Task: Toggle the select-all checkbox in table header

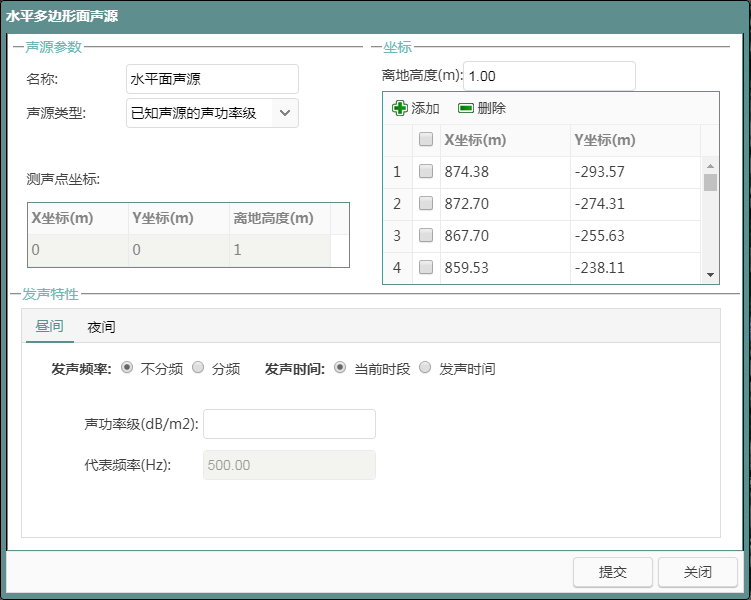Action: point(426,140)
